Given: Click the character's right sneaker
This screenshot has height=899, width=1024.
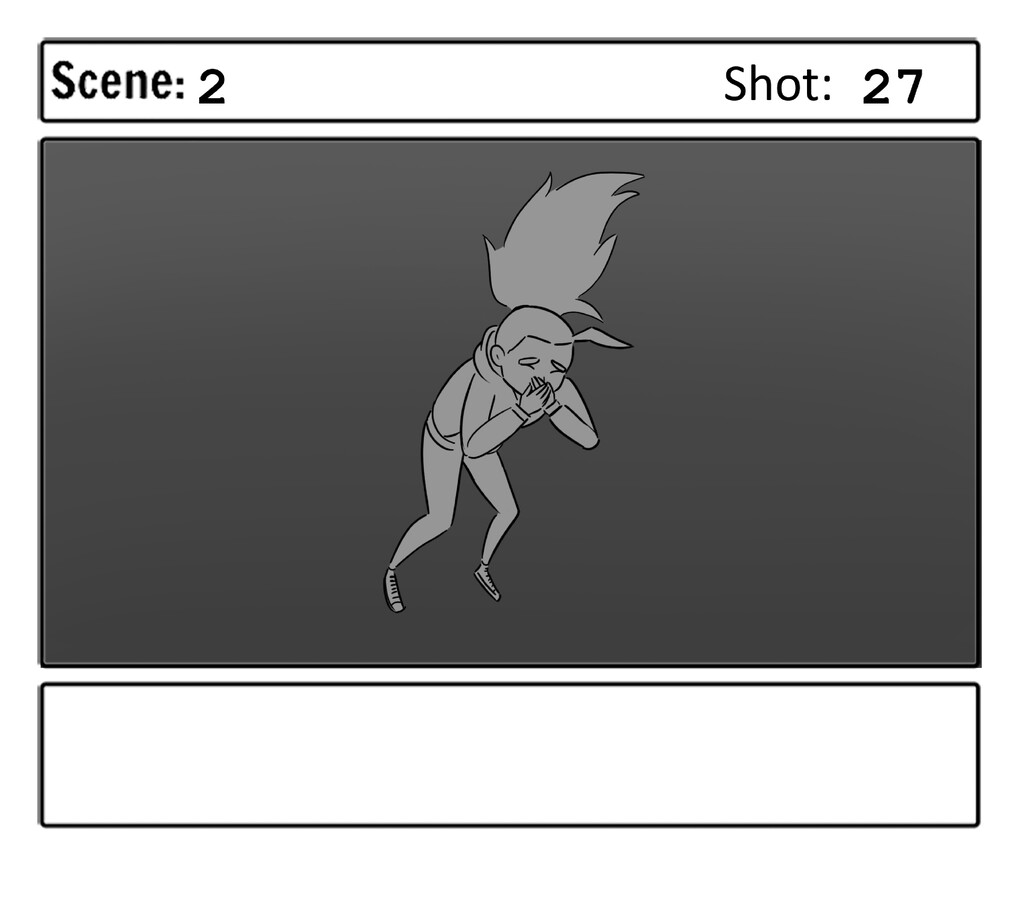Looking at the screenshot, I should 488,581.
